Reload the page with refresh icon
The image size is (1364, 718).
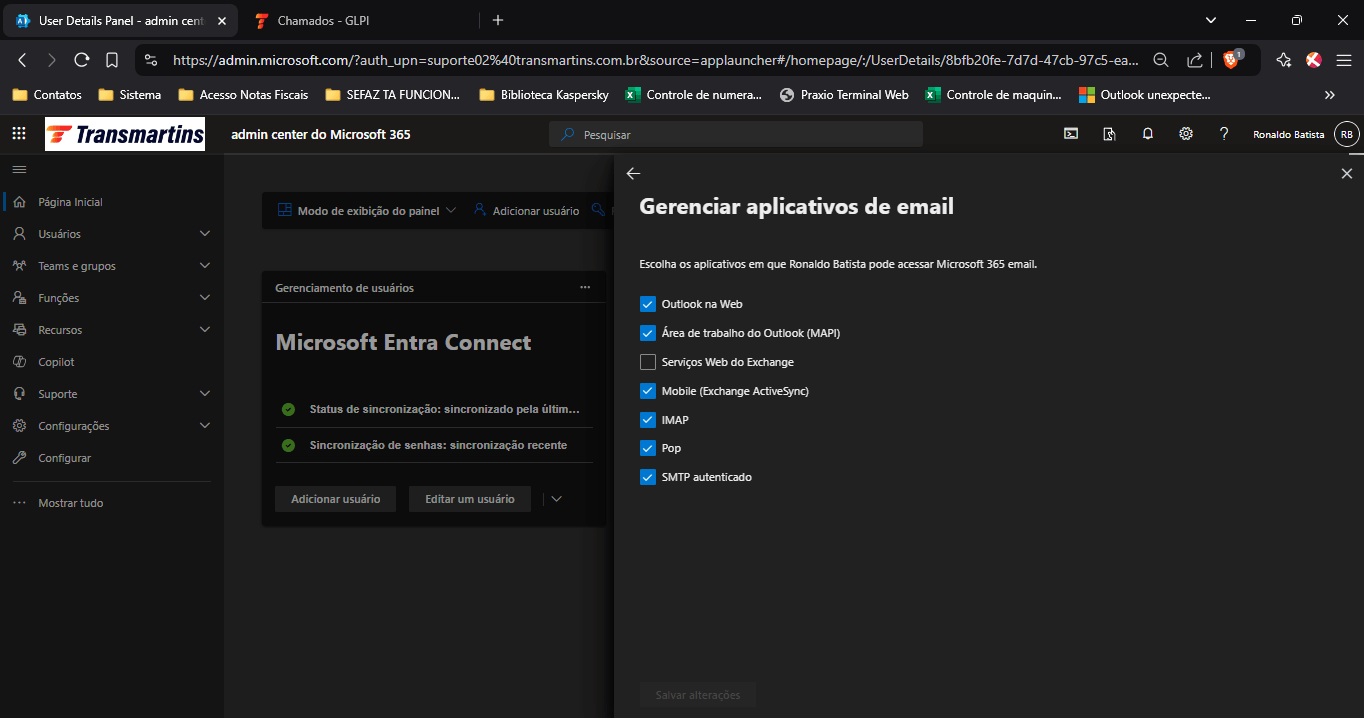coord(82,60)
